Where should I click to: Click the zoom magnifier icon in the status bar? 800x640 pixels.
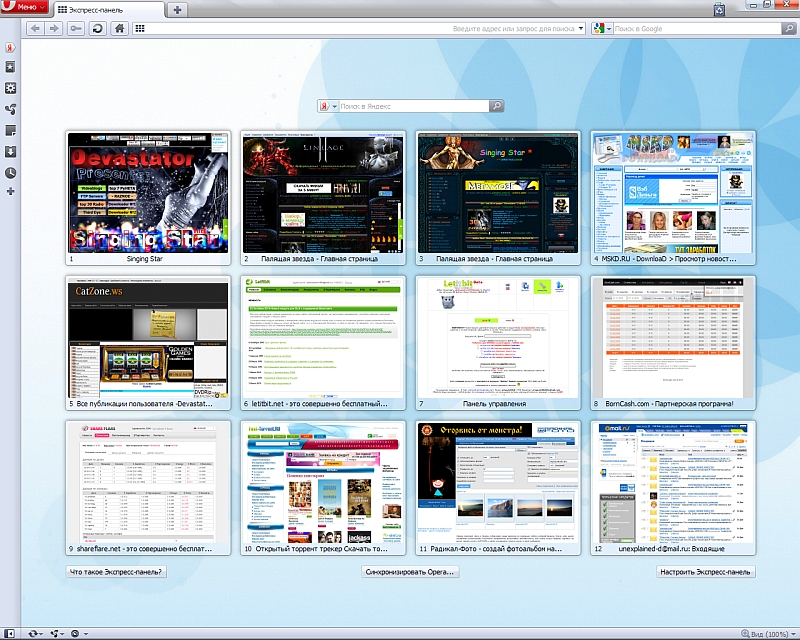coord(745,633)
